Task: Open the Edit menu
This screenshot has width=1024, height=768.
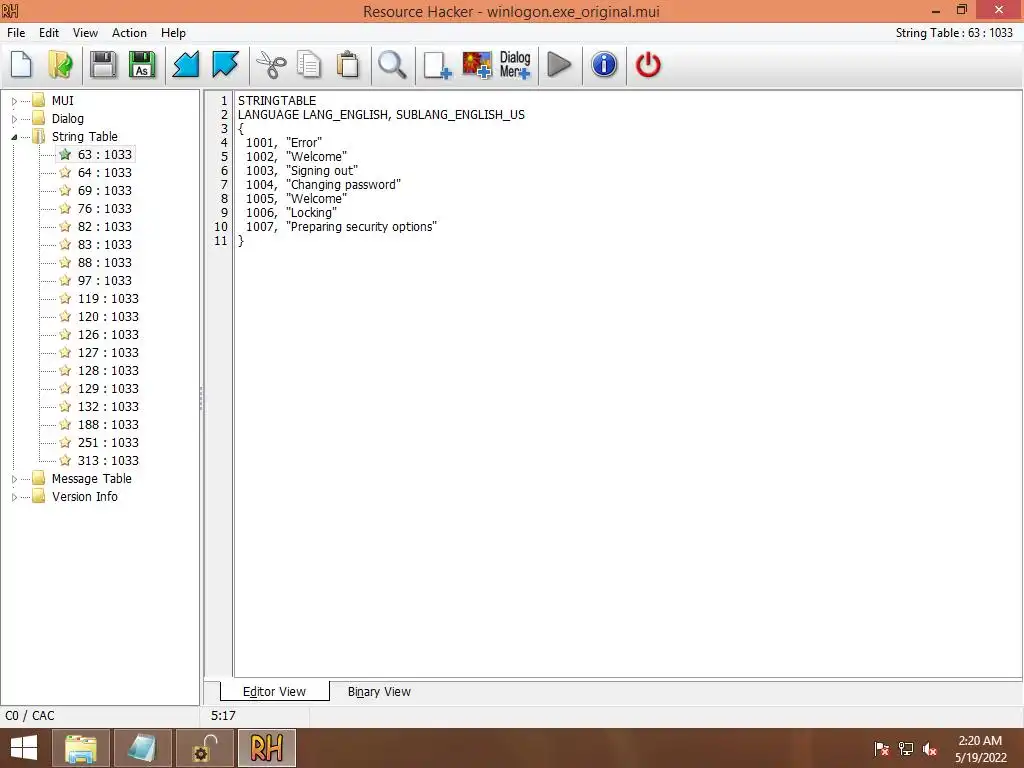Action: click(x=49, y=33)
